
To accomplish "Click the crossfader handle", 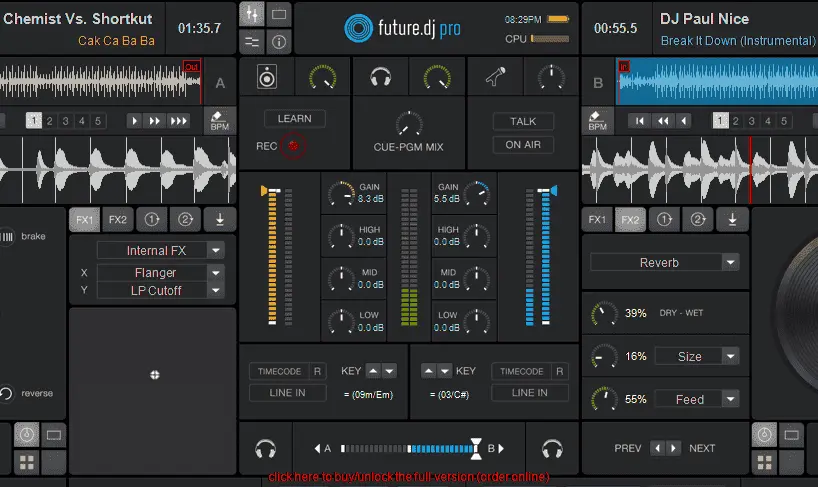I will pos(476,448).
